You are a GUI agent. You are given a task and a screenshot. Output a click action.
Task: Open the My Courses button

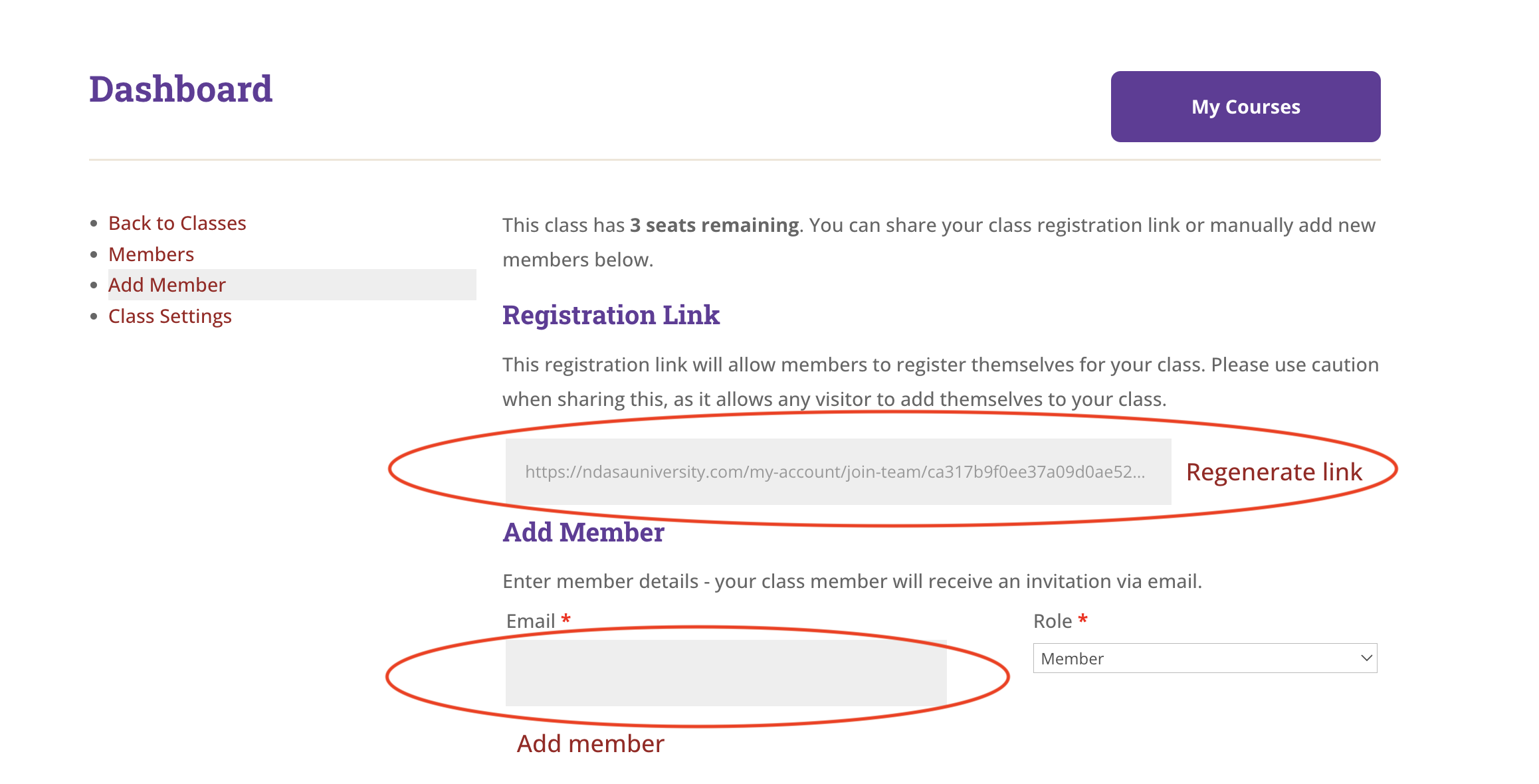pos(1245,106)
